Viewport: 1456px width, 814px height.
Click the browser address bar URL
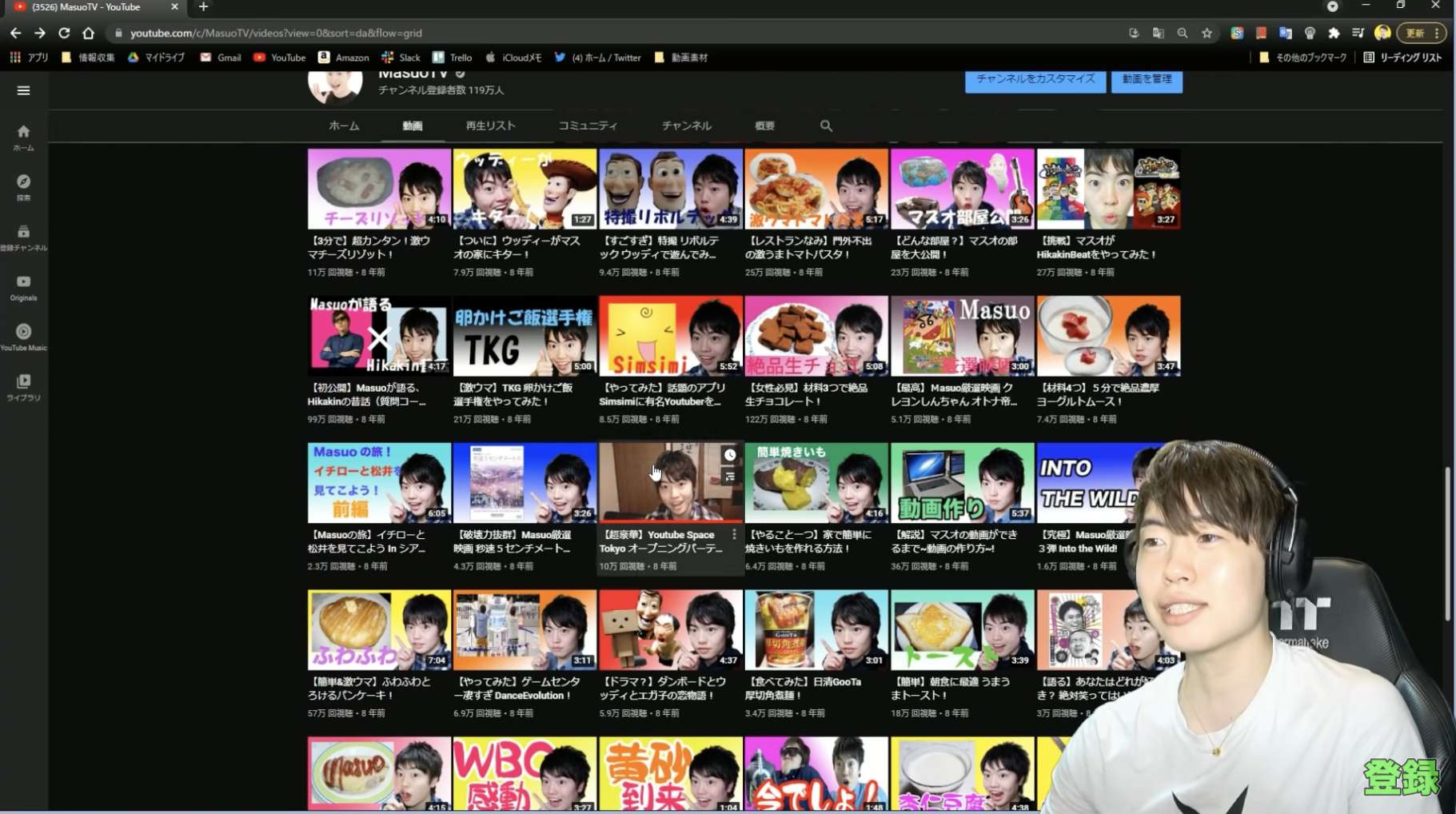point(276,33)
